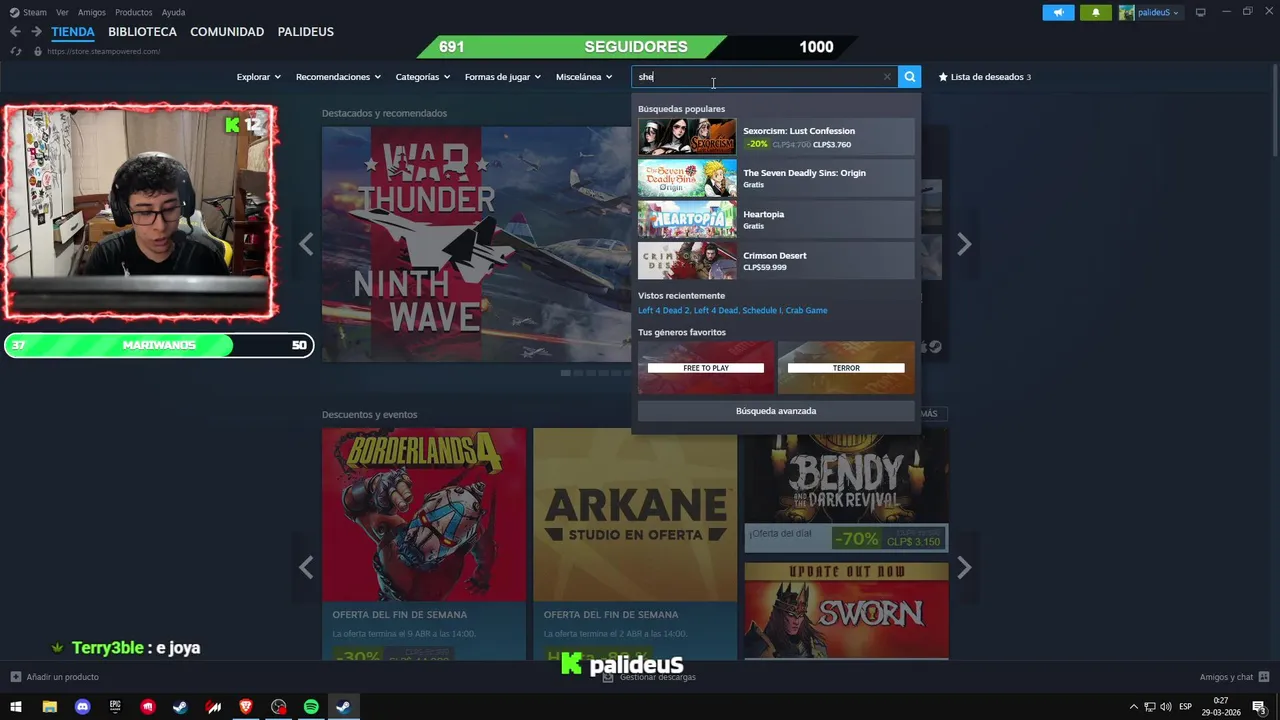Click the volume icon in system tray
This screenshot has width=1280, height=720.
(1166, 707)
